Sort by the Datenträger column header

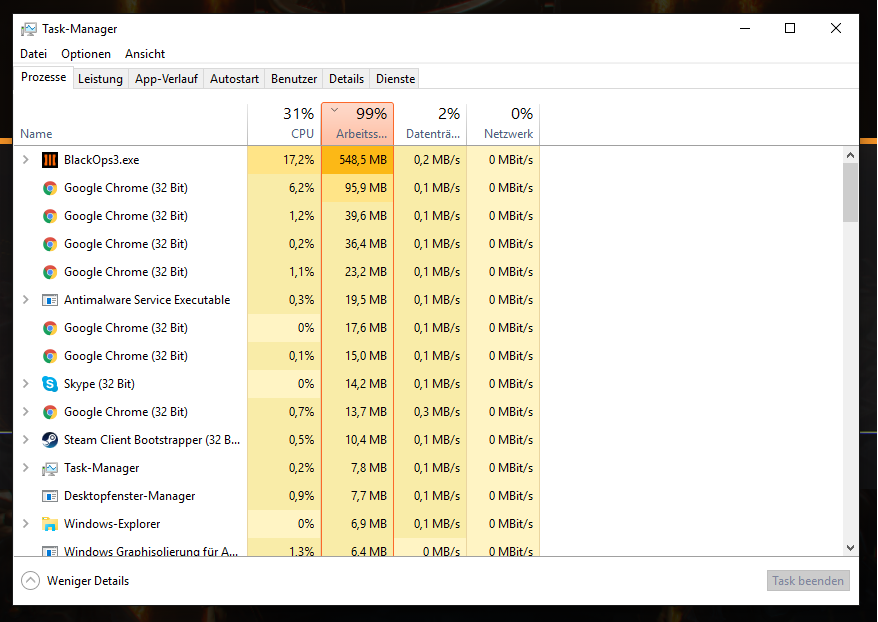click(x=430, y=124)
